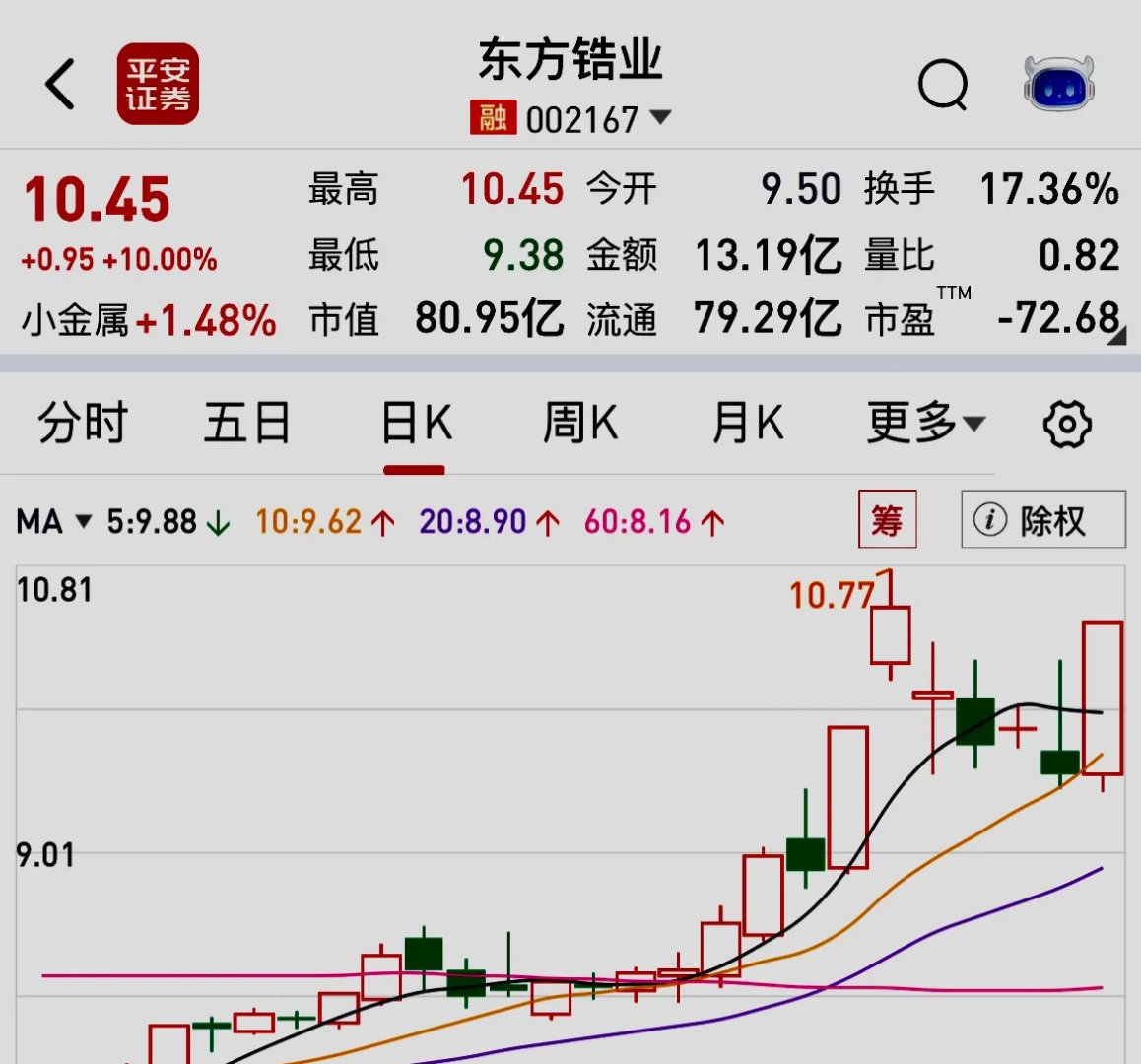Tap 金额 value 13.19亿
1141x1064 pixels.
coord(769,255)
